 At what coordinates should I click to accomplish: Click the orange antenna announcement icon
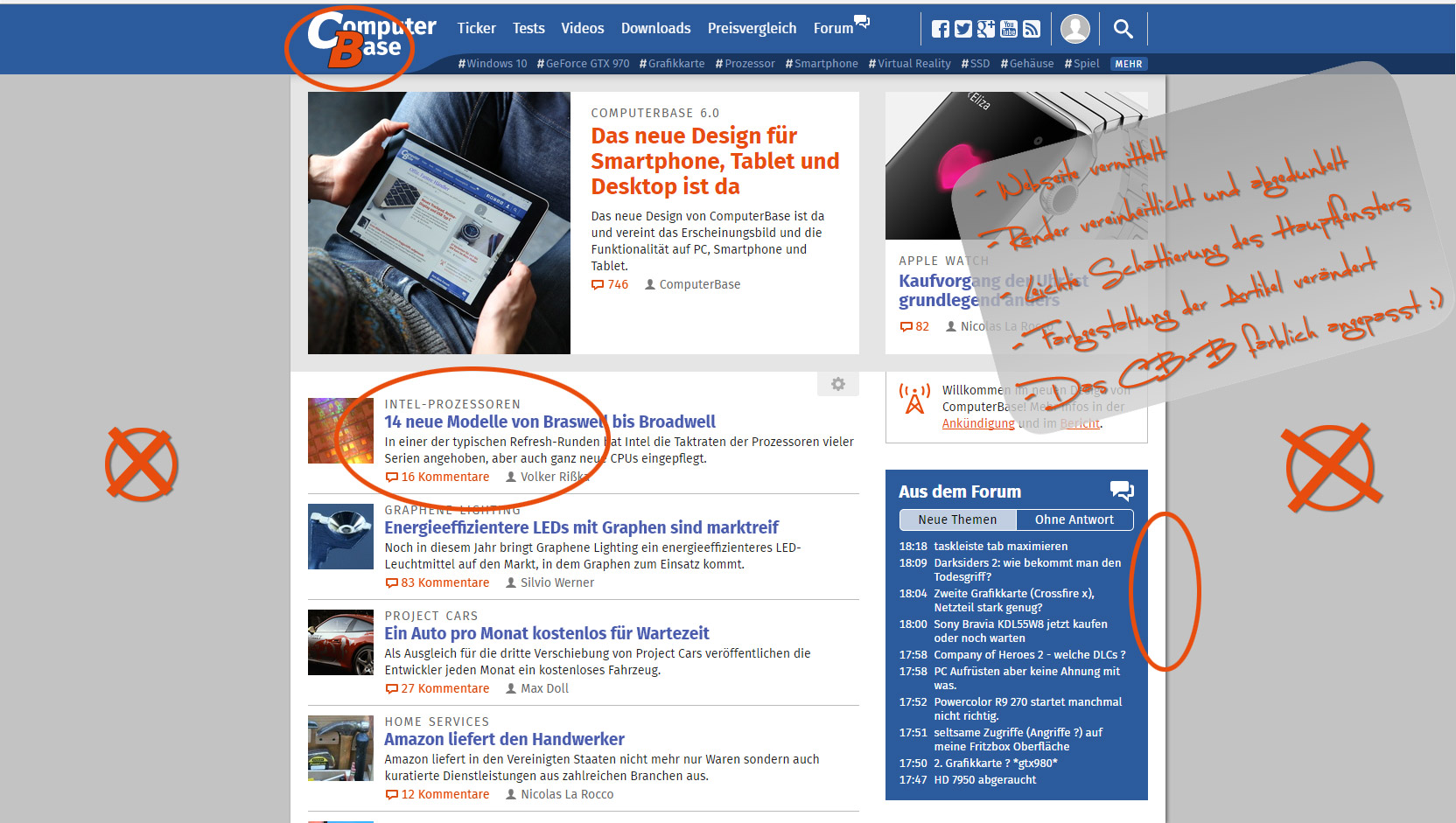pyautogui.click(x=914, y=399)
